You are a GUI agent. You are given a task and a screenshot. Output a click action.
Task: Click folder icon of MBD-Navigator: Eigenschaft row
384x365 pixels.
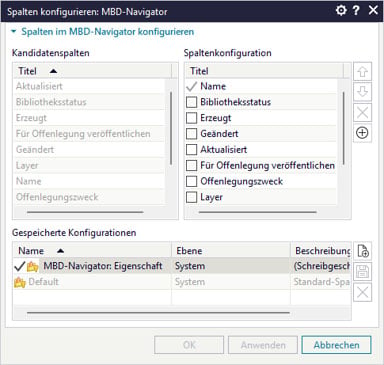33,266
